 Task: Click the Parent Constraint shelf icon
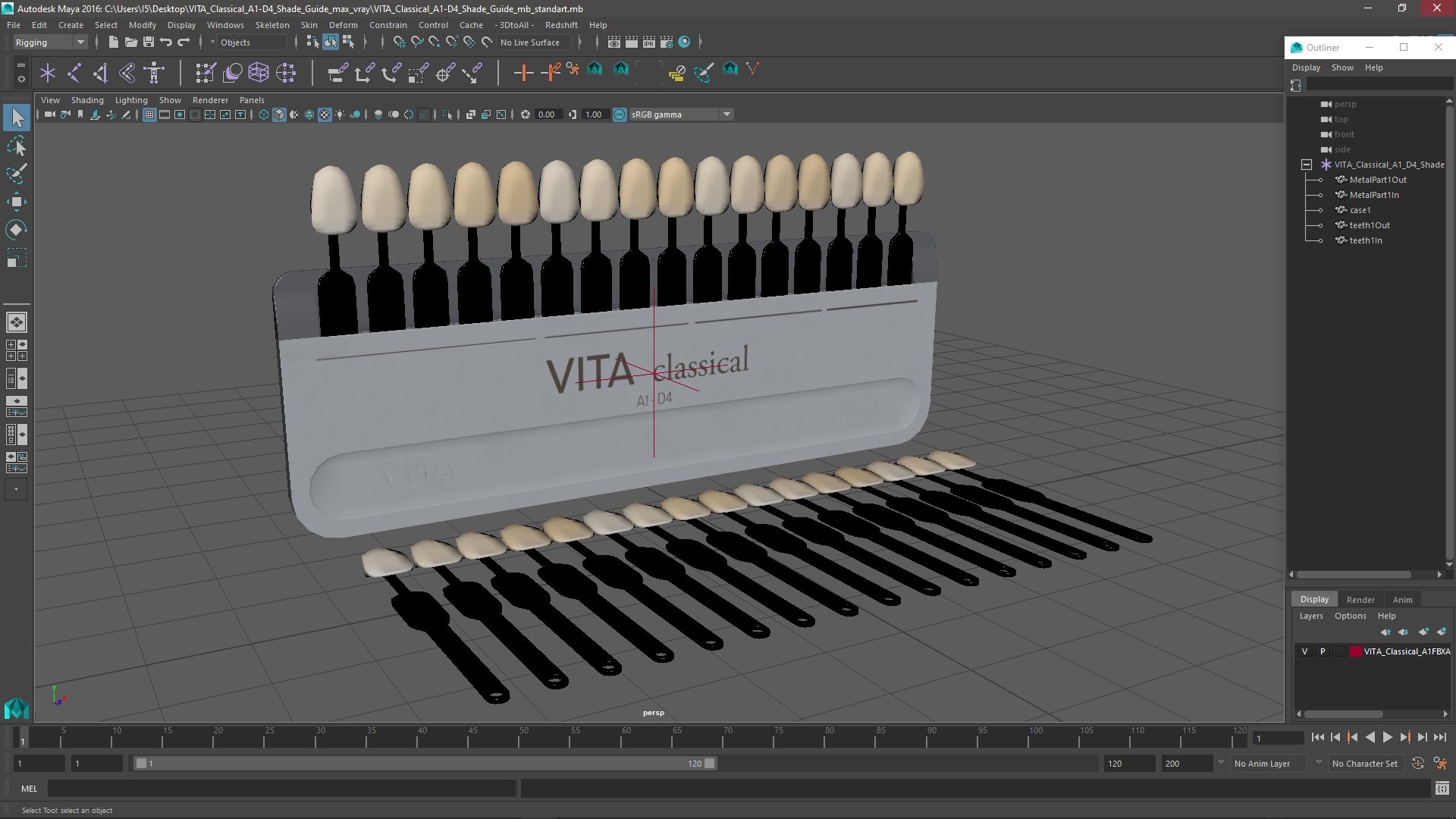(337, 73)
